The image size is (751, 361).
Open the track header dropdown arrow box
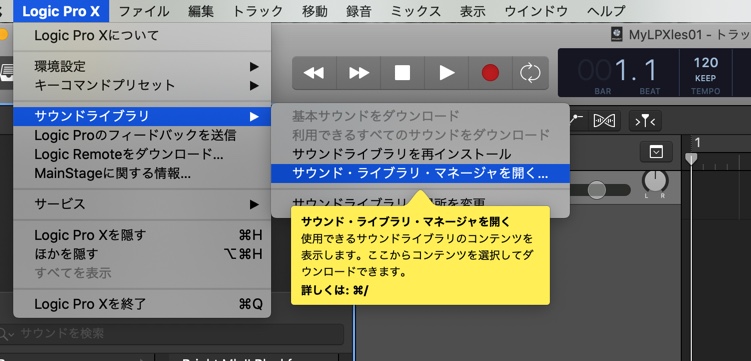[656, 152]
